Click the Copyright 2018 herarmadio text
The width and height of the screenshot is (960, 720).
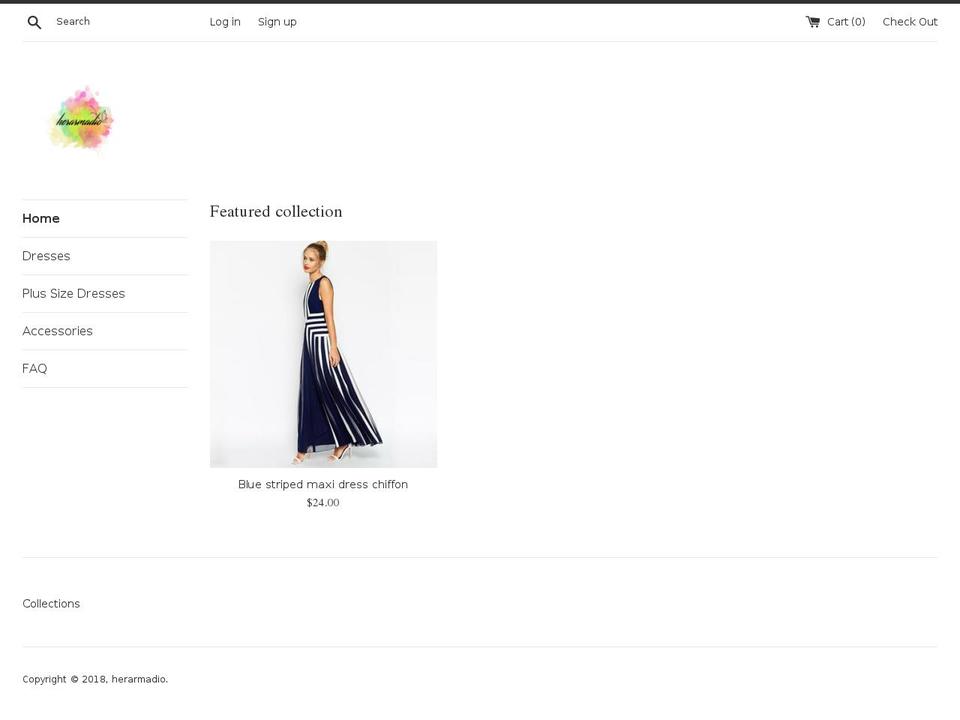[95, 679]
